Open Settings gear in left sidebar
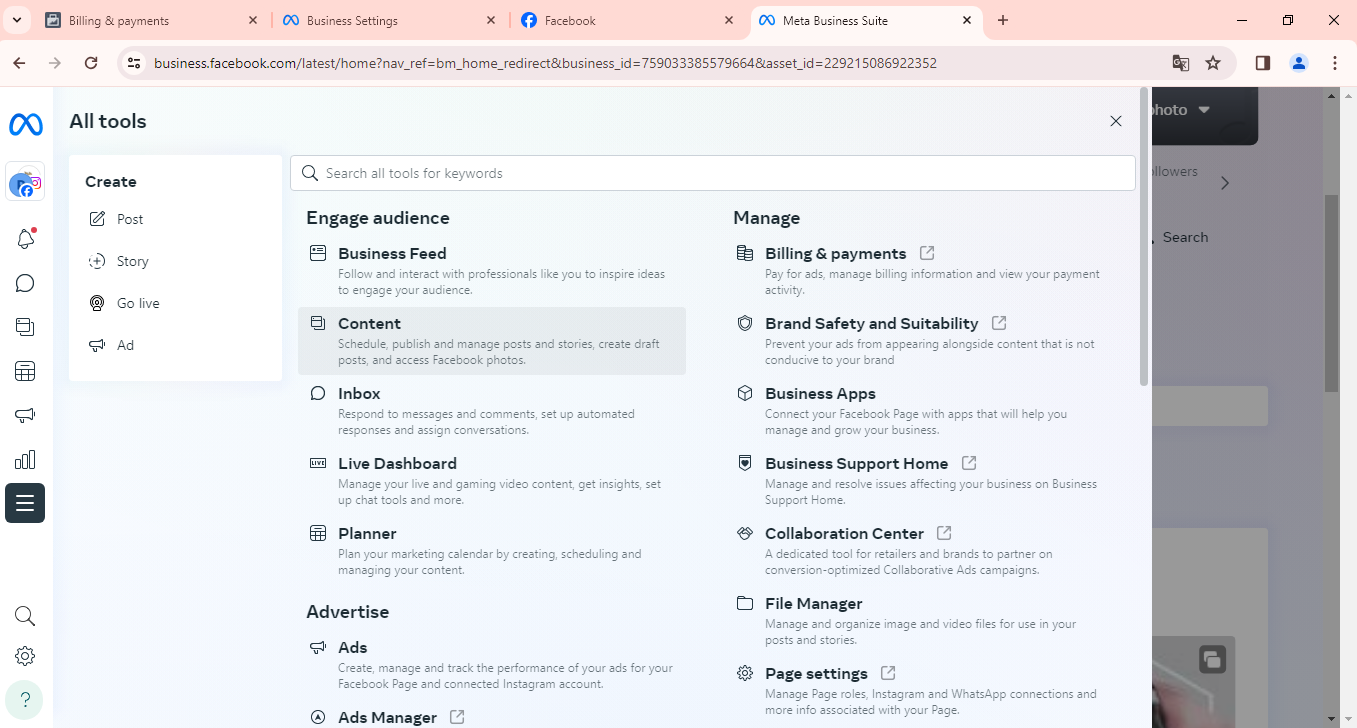This screenshot has height=728, width=1357. [25, 656]
